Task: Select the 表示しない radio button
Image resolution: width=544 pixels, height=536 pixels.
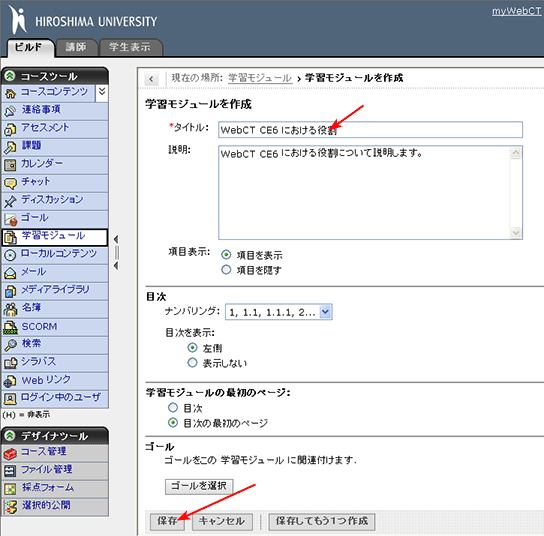Action: [x=192, y=363]
